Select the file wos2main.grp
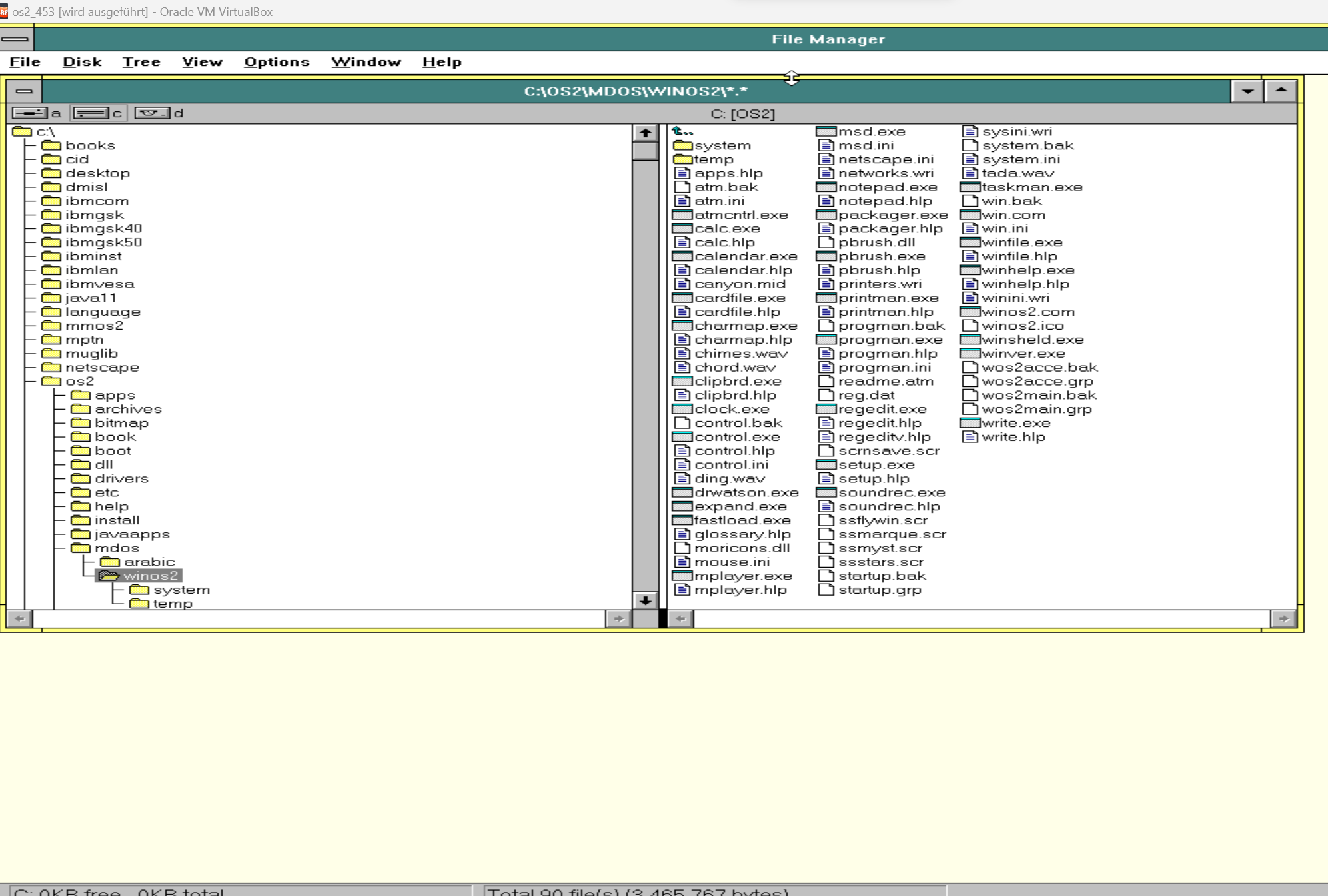 point(1028,409)
